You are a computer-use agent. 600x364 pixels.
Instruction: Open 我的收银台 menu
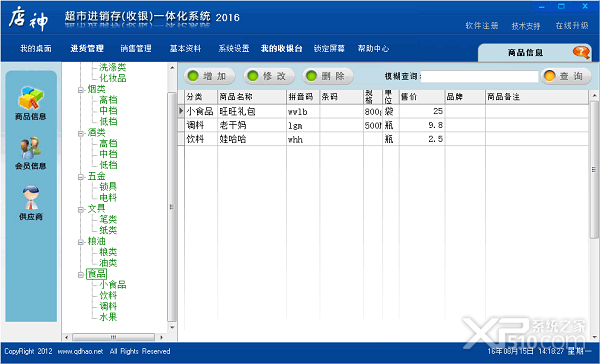click(282, 49)
